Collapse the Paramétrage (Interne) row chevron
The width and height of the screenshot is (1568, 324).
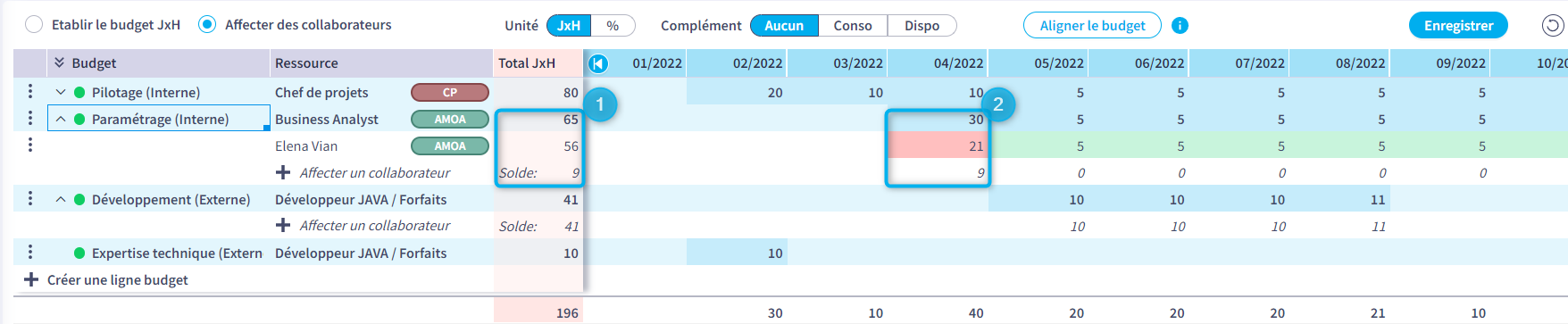[61, 119]
